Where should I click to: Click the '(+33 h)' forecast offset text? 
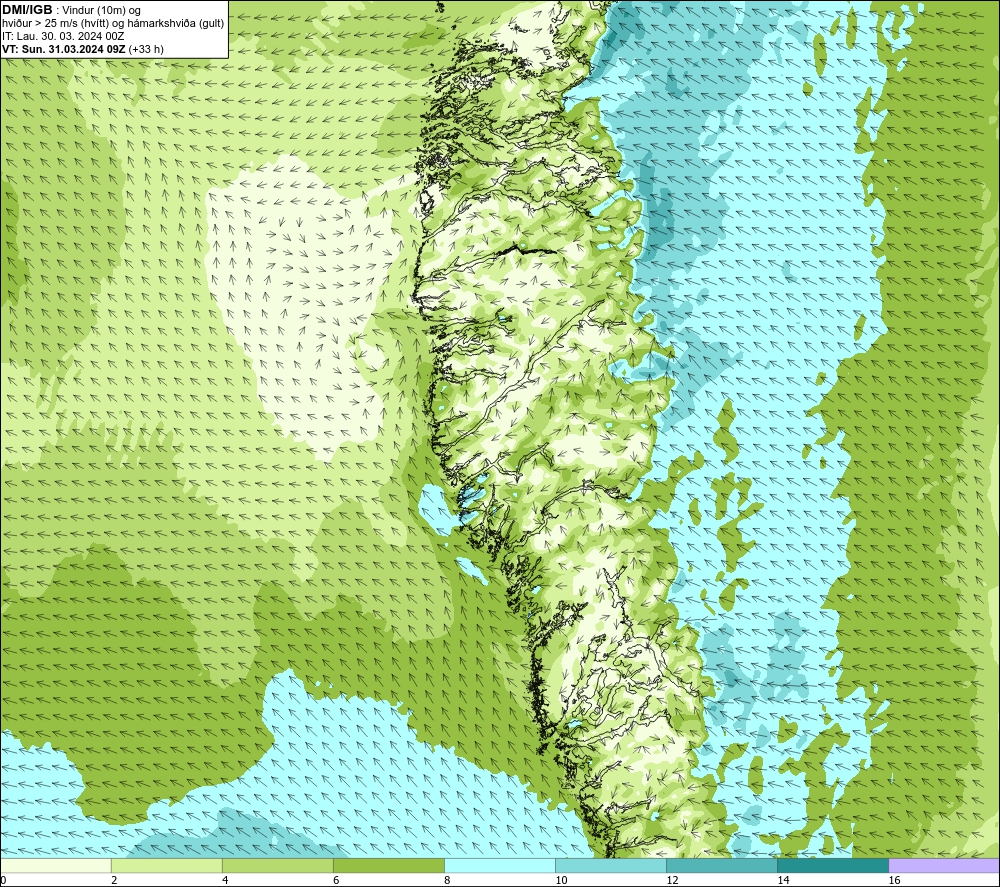point(146,49)
